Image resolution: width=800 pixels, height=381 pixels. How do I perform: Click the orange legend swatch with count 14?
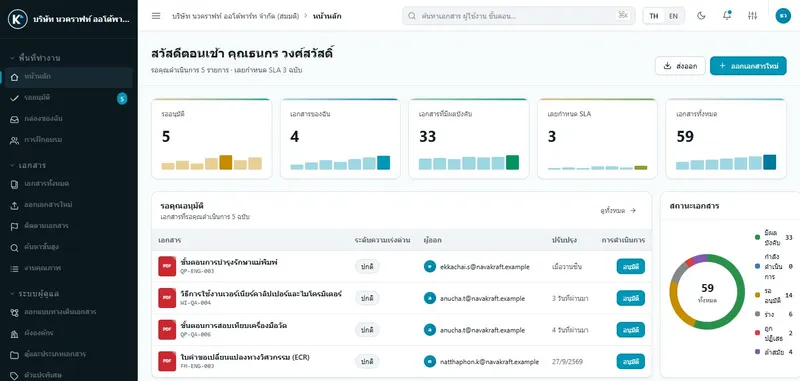click(757, 295)
